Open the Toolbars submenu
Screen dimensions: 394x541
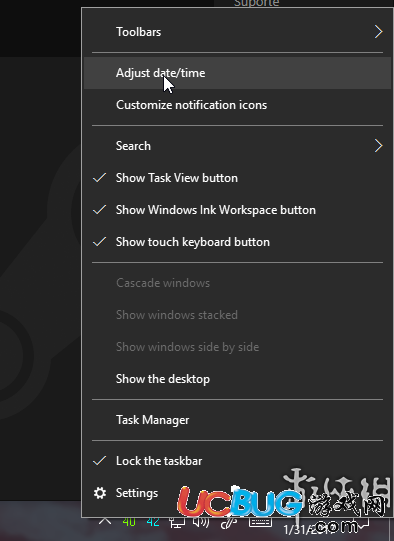(x=237, y=32)
